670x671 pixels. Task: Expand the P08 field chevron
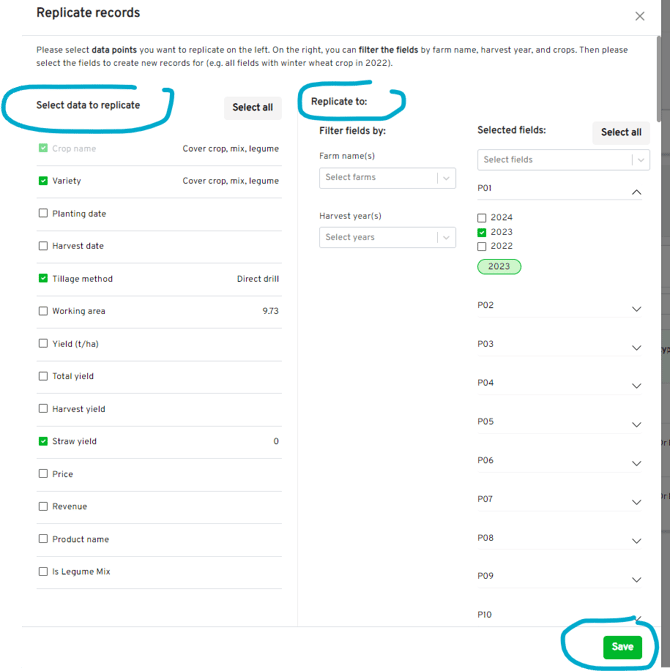click(x=636, y=541)
